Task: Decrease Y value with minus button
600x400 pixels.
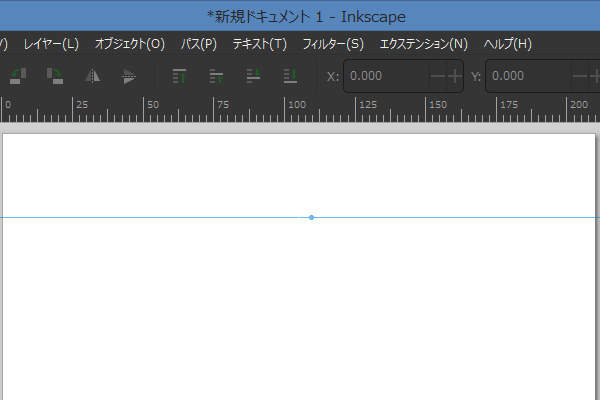Action: (x=580, y=76)
